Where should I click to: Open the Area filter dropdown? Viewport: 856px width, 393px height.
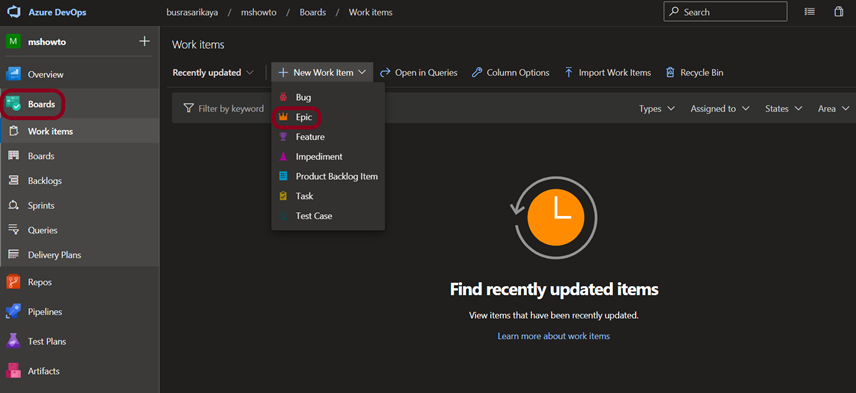click(834, 109)
